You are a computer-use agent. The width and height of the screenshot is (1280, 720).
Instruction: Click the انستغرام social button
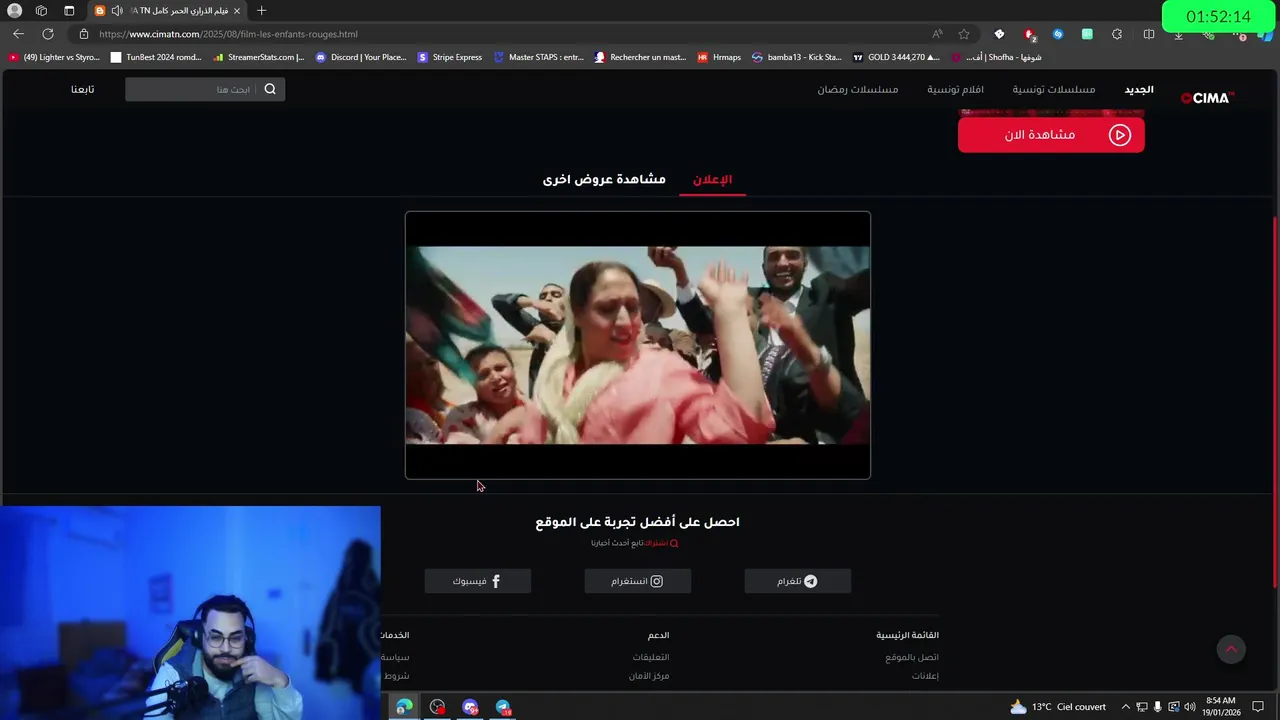coord(638,581)
